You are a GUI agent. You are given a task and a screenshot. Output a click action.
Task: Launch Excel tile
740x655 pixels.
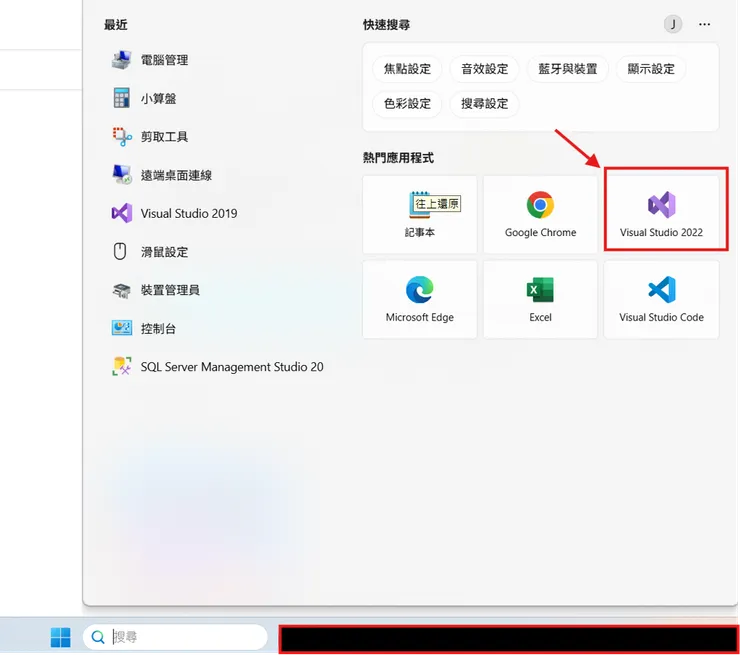pos(540,299)
